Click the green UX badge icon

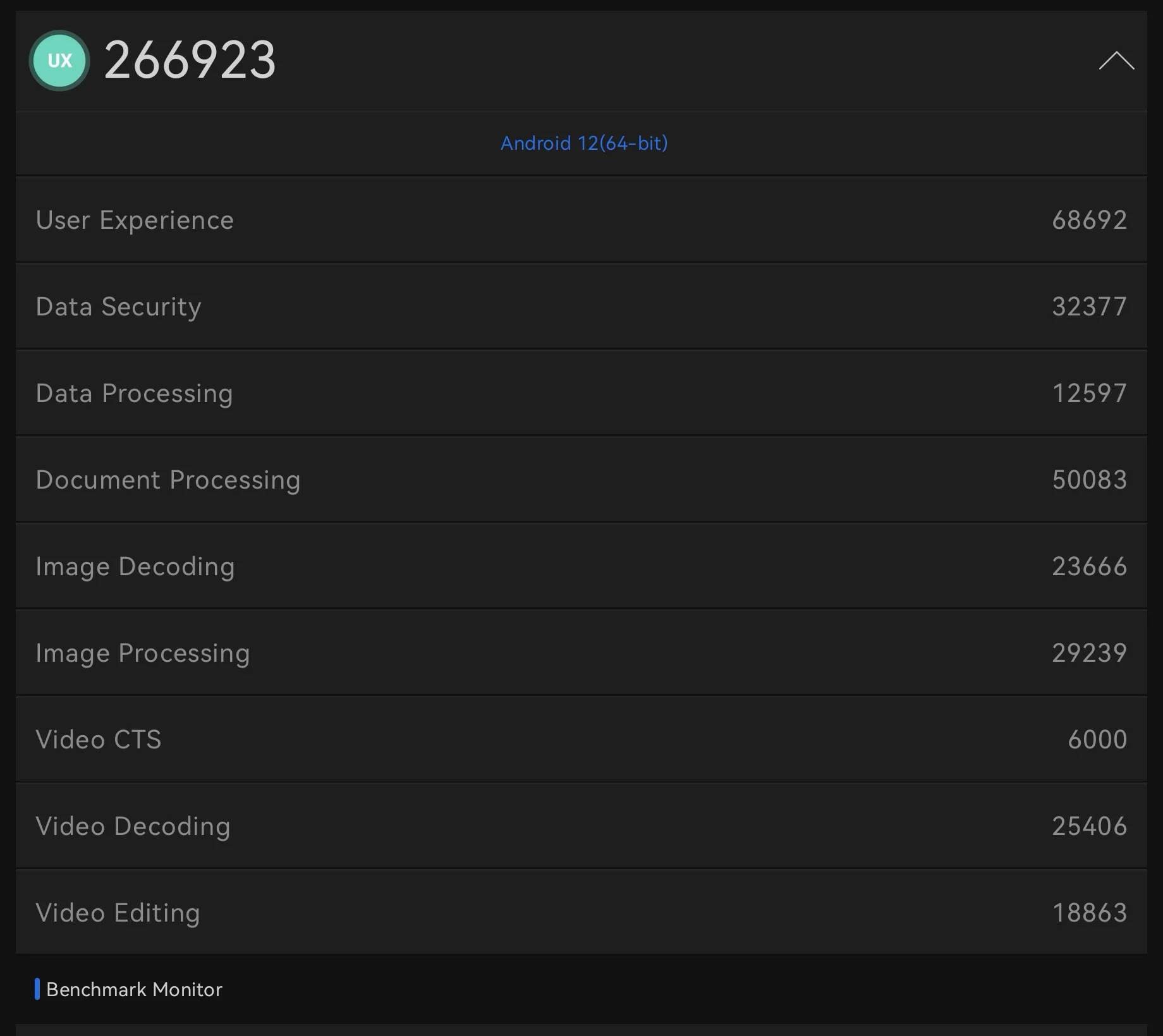(x=59, y=61)
